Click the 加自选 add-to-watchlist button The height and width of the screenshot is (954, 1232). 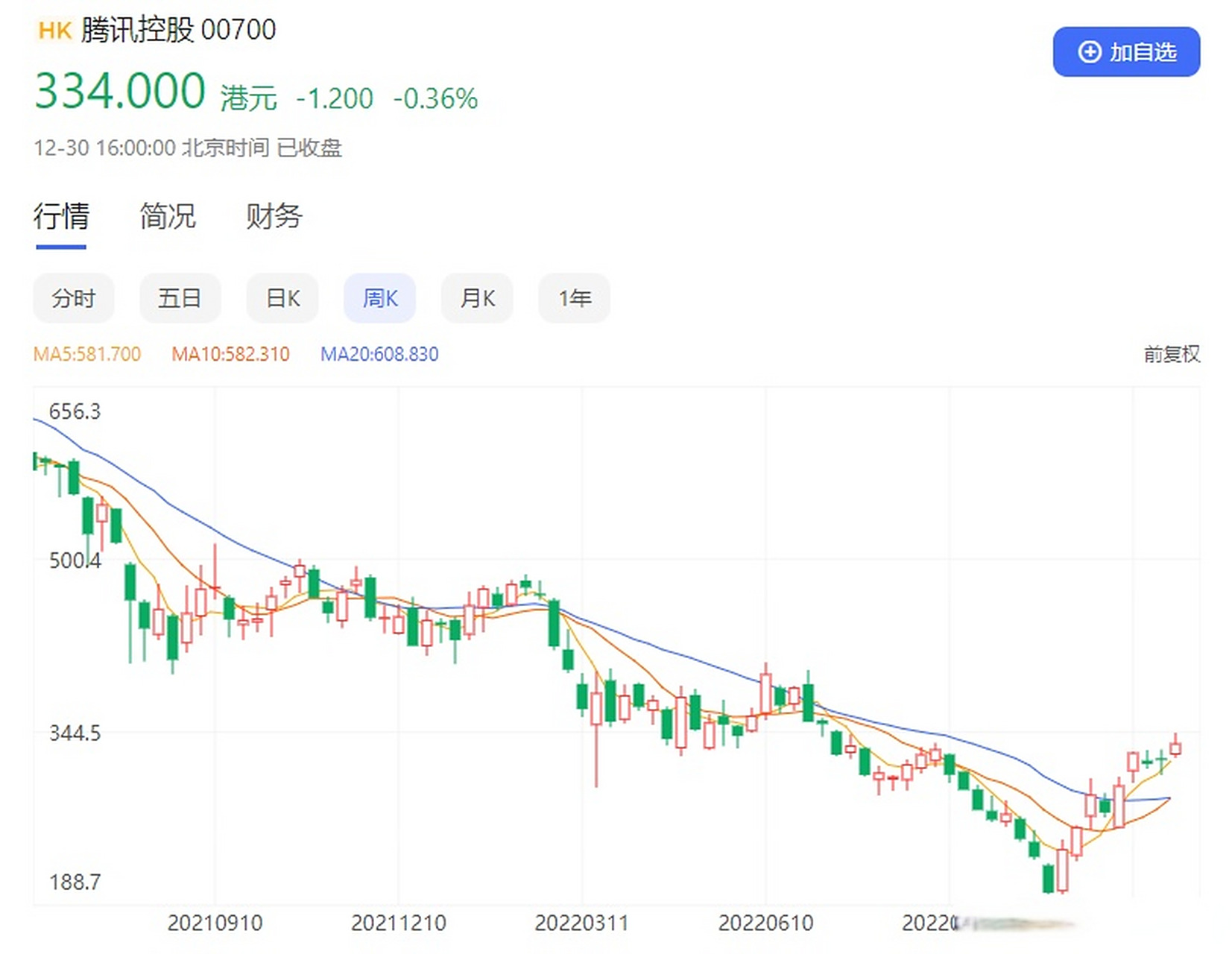[x=1126, y=51]
